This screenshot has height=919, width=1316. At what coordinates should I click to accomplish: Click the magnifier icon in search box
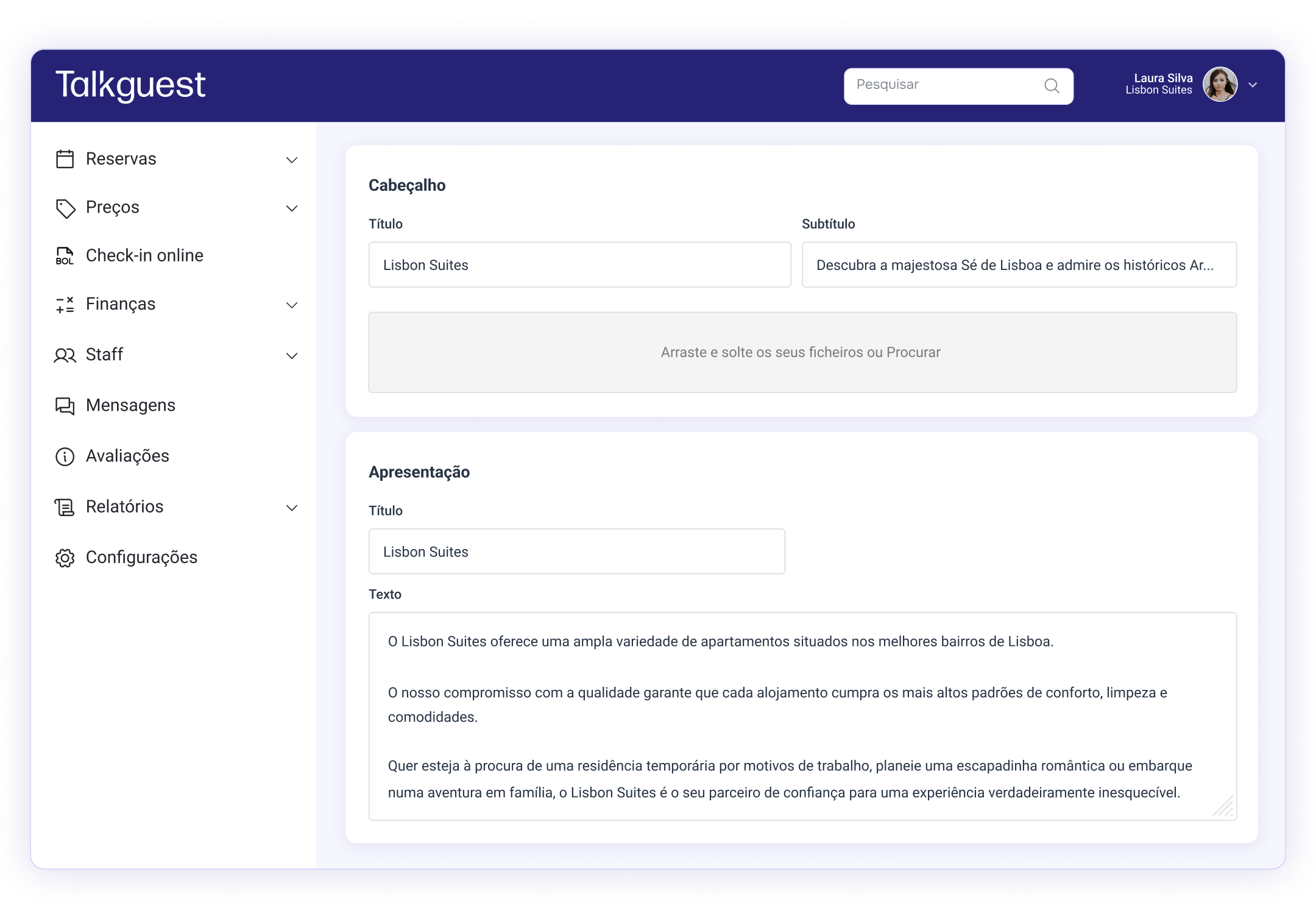(1052, 86)
